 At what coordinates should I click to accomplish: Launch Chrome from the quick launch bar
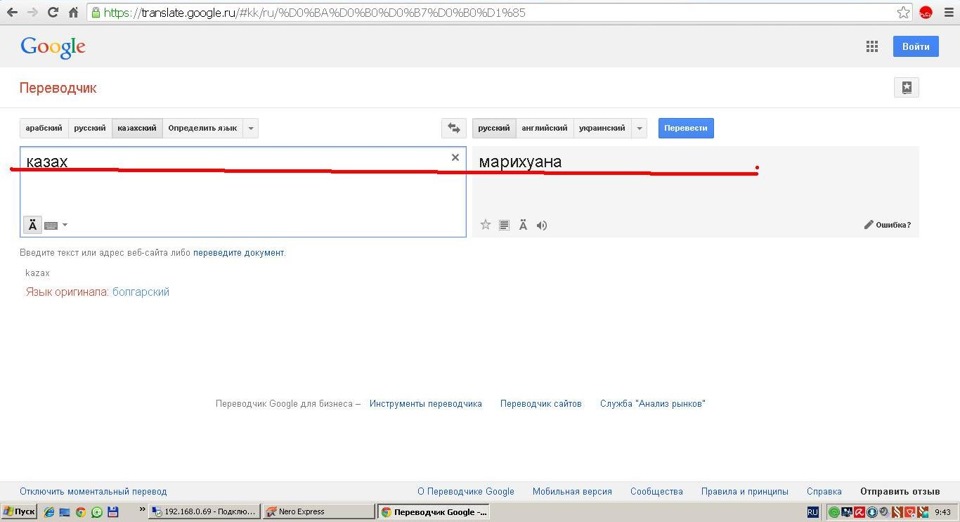(x=81, y=512)
